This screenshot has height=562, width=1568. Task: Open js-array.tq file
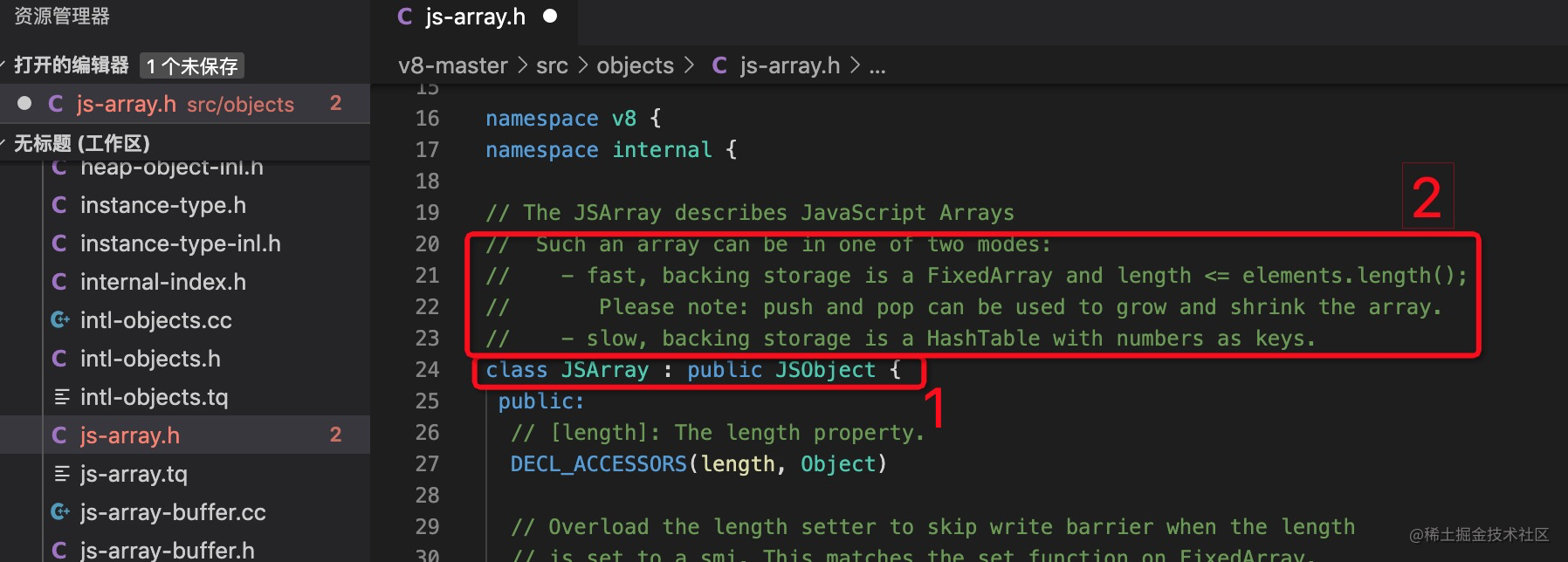tap(134, 474)
